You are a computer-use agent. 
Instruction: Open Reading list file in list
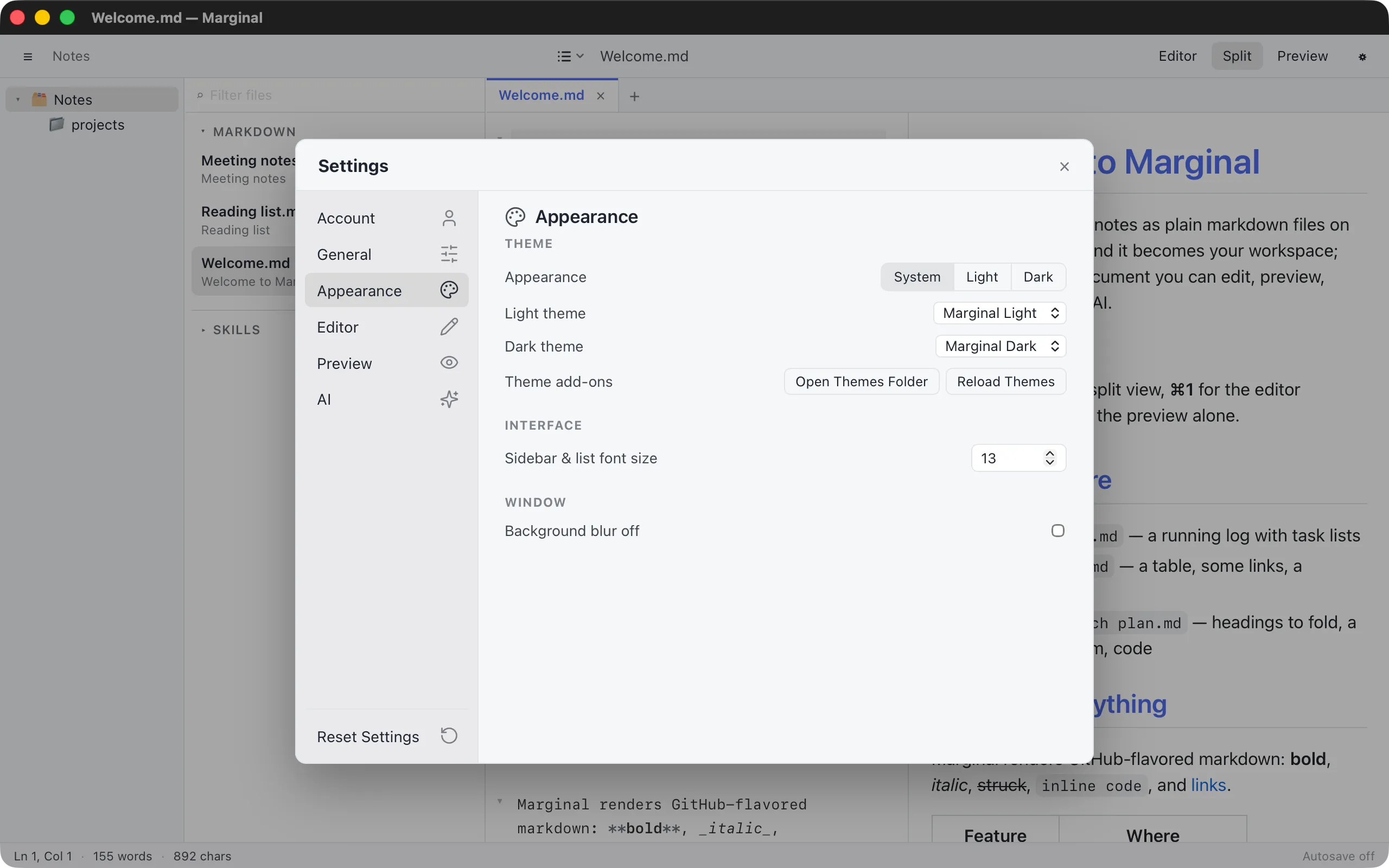click(x=244, y=220)
